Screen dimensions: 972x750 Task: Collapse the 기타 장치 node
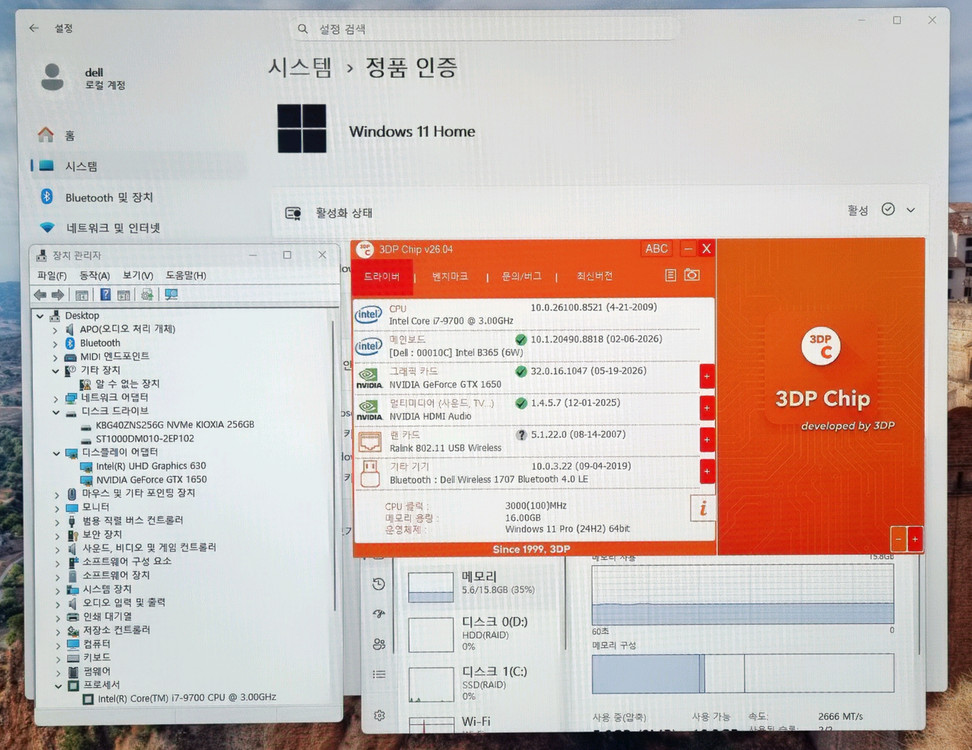55,371
